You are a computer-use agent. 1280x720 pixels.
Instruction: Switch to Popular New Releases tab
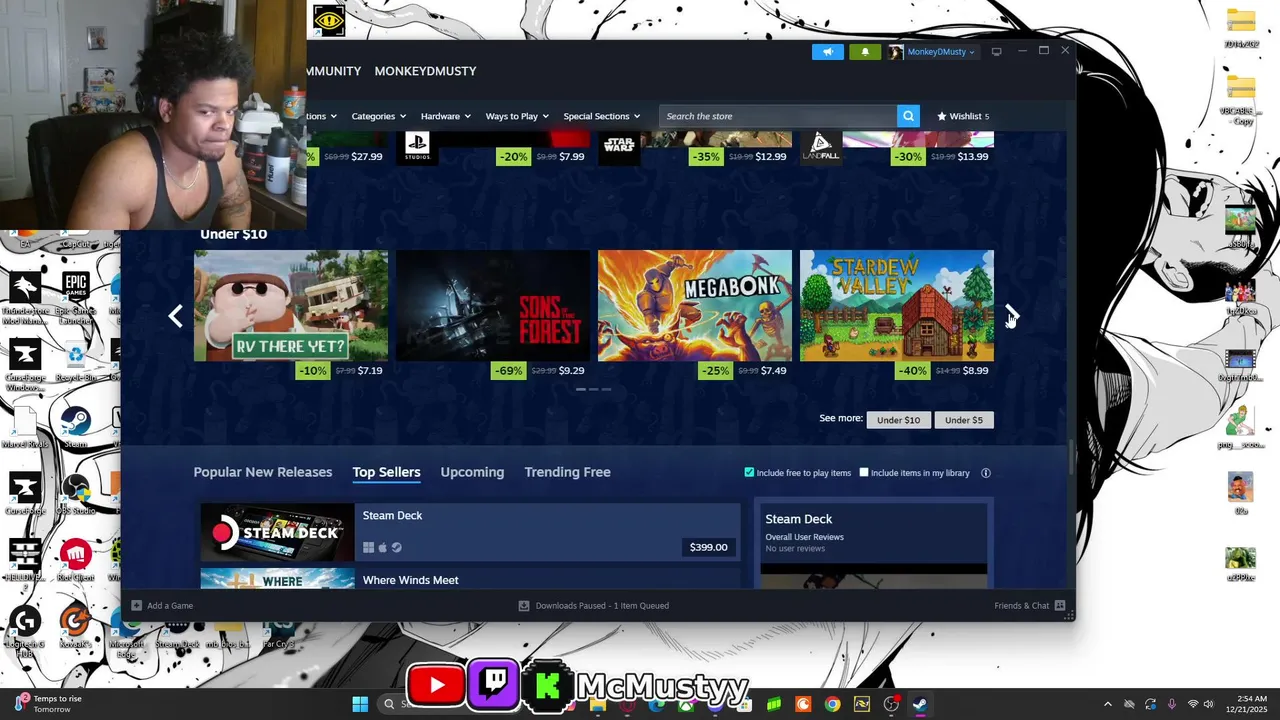[x=262, y=472]
